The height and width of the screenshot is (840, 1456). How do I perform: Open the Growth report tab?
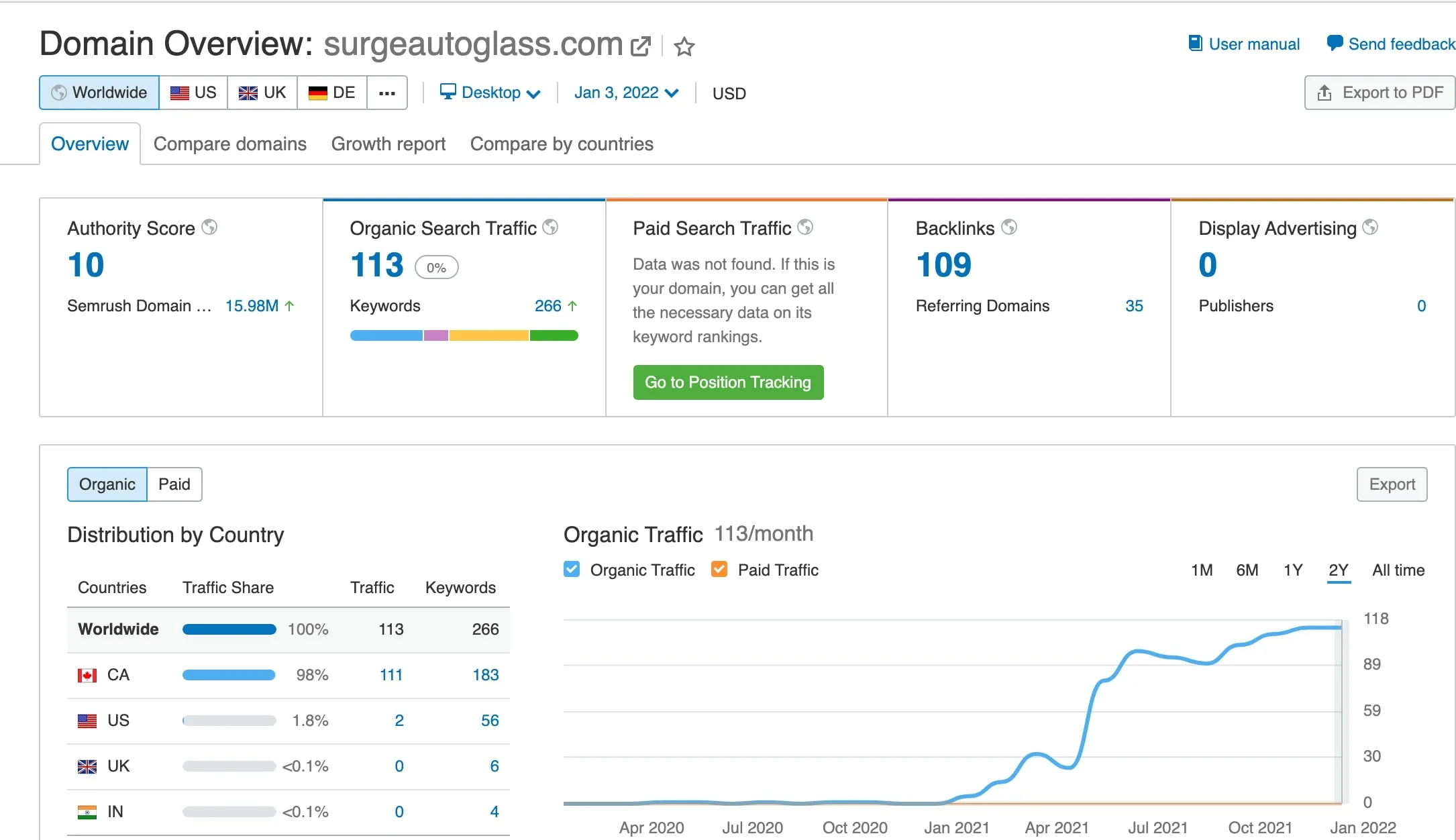pos(388,144)
